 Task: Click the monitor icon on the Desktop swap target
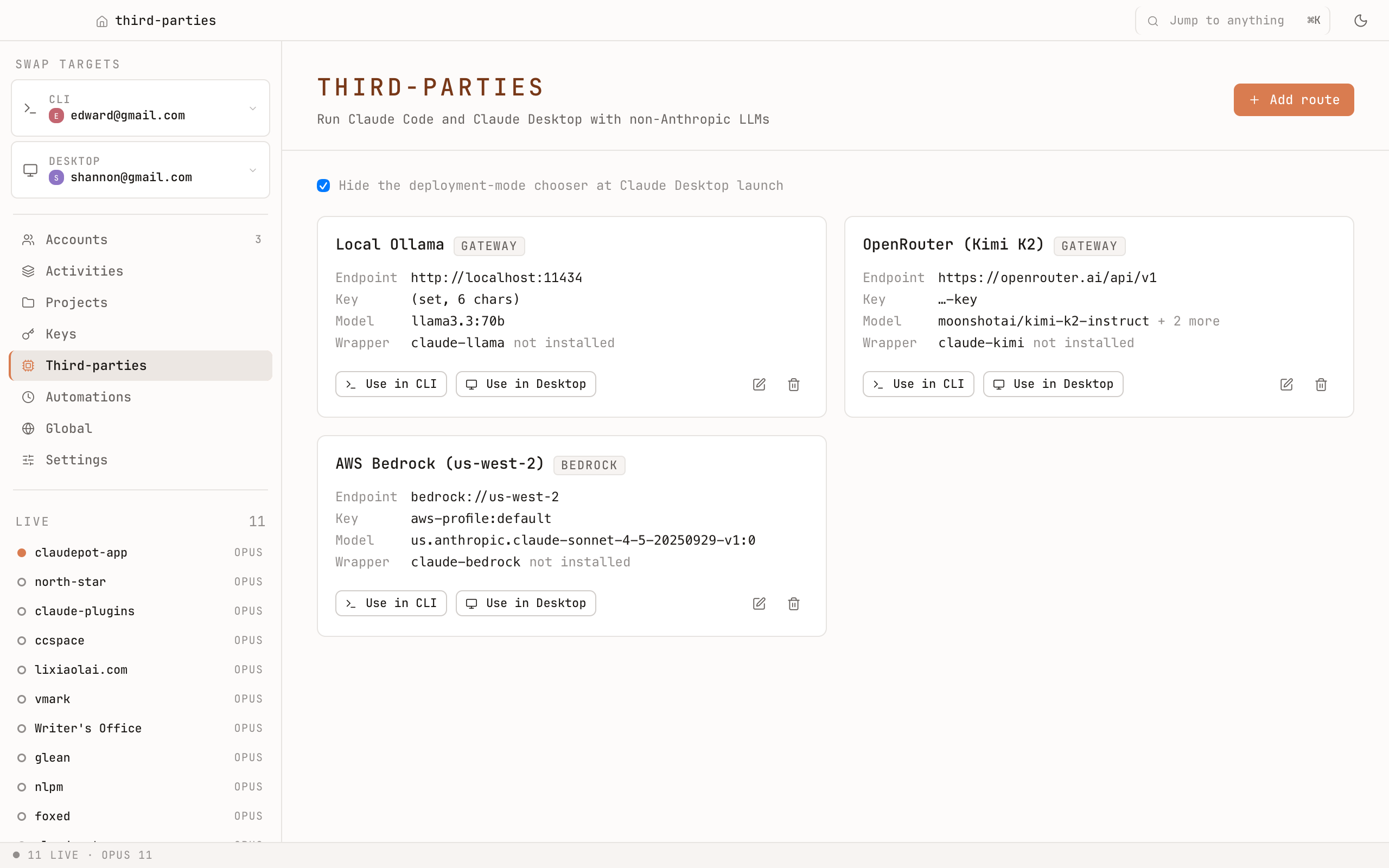(x=30, y=170)
